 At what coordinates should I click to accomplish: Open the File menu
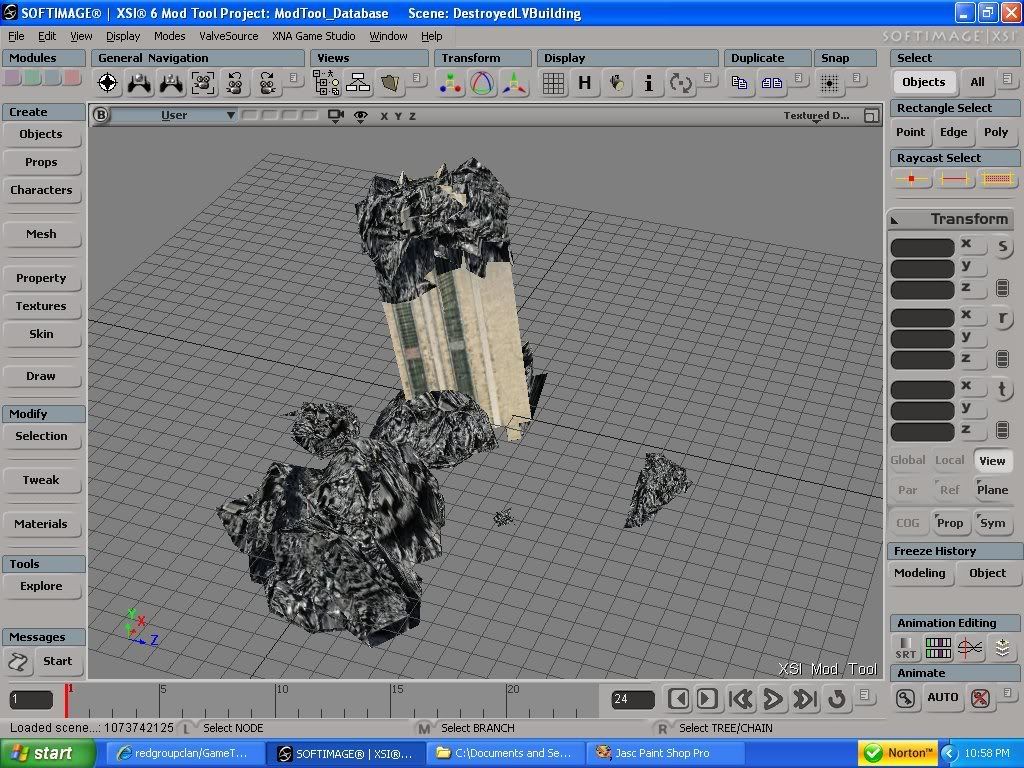point(16,36)
